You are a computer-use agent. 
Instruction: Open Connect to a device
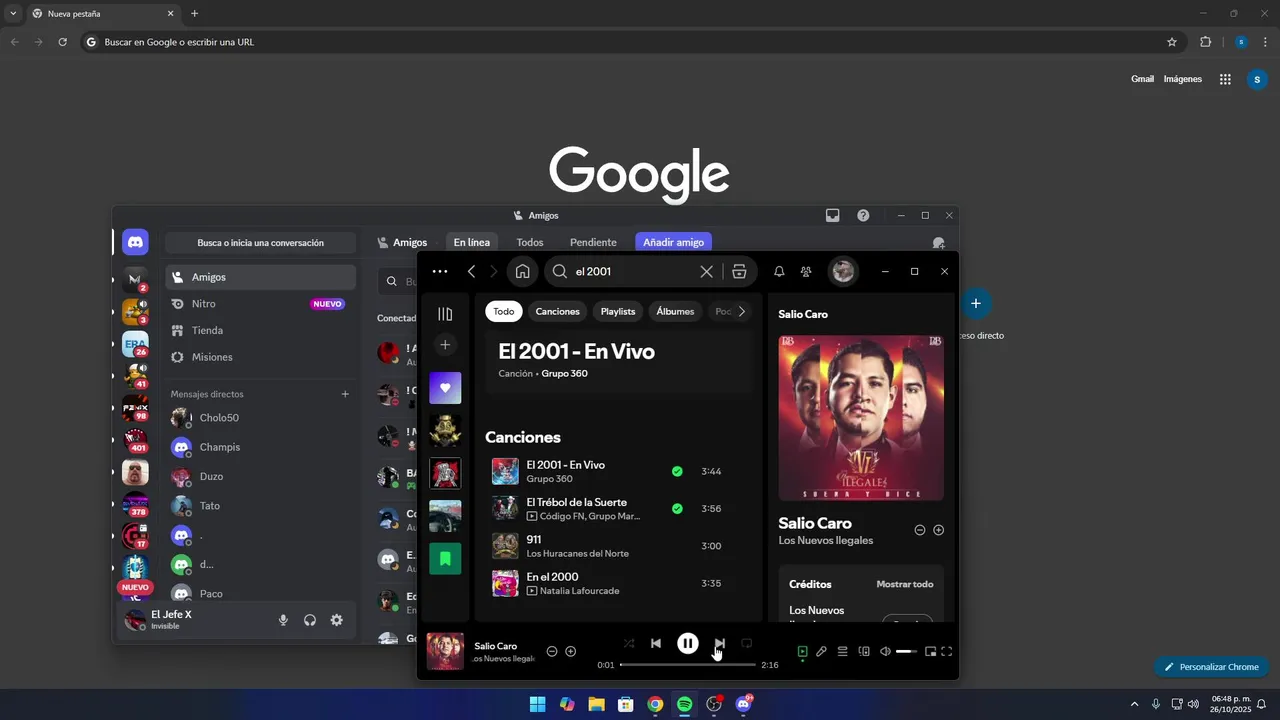point(864,652)
